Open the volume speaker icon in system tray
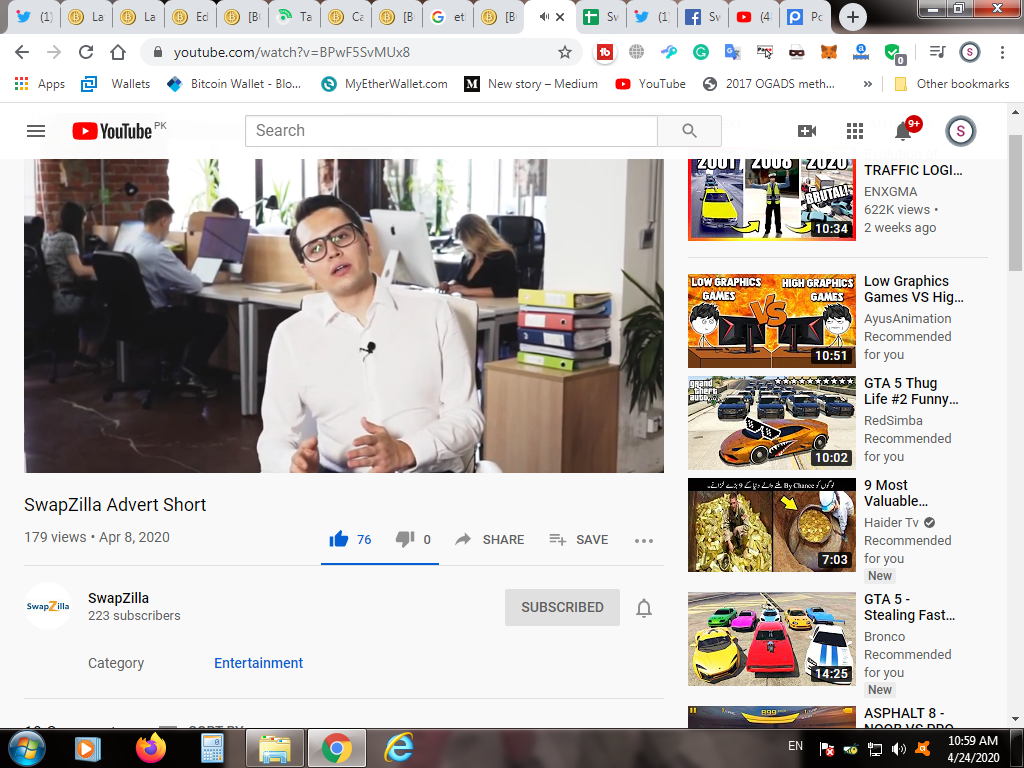The image size is (1024, 768). (x=899, y=749)
